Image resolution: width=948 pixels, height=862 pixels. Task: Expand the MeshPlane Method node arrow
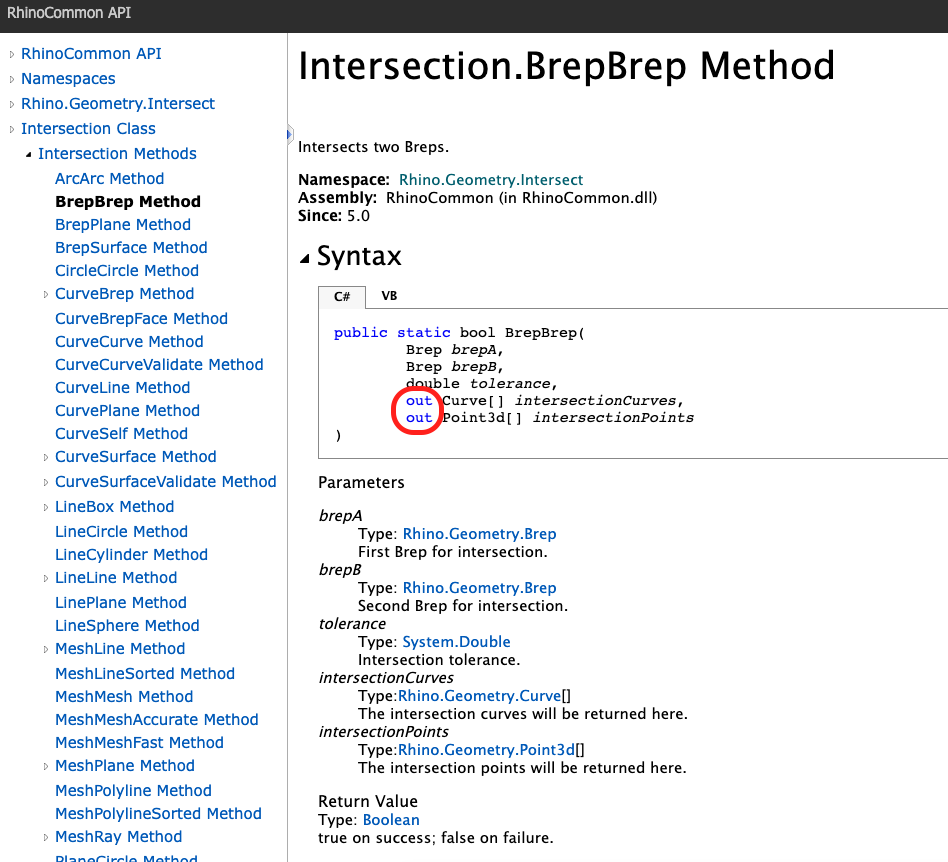[45, 766]
